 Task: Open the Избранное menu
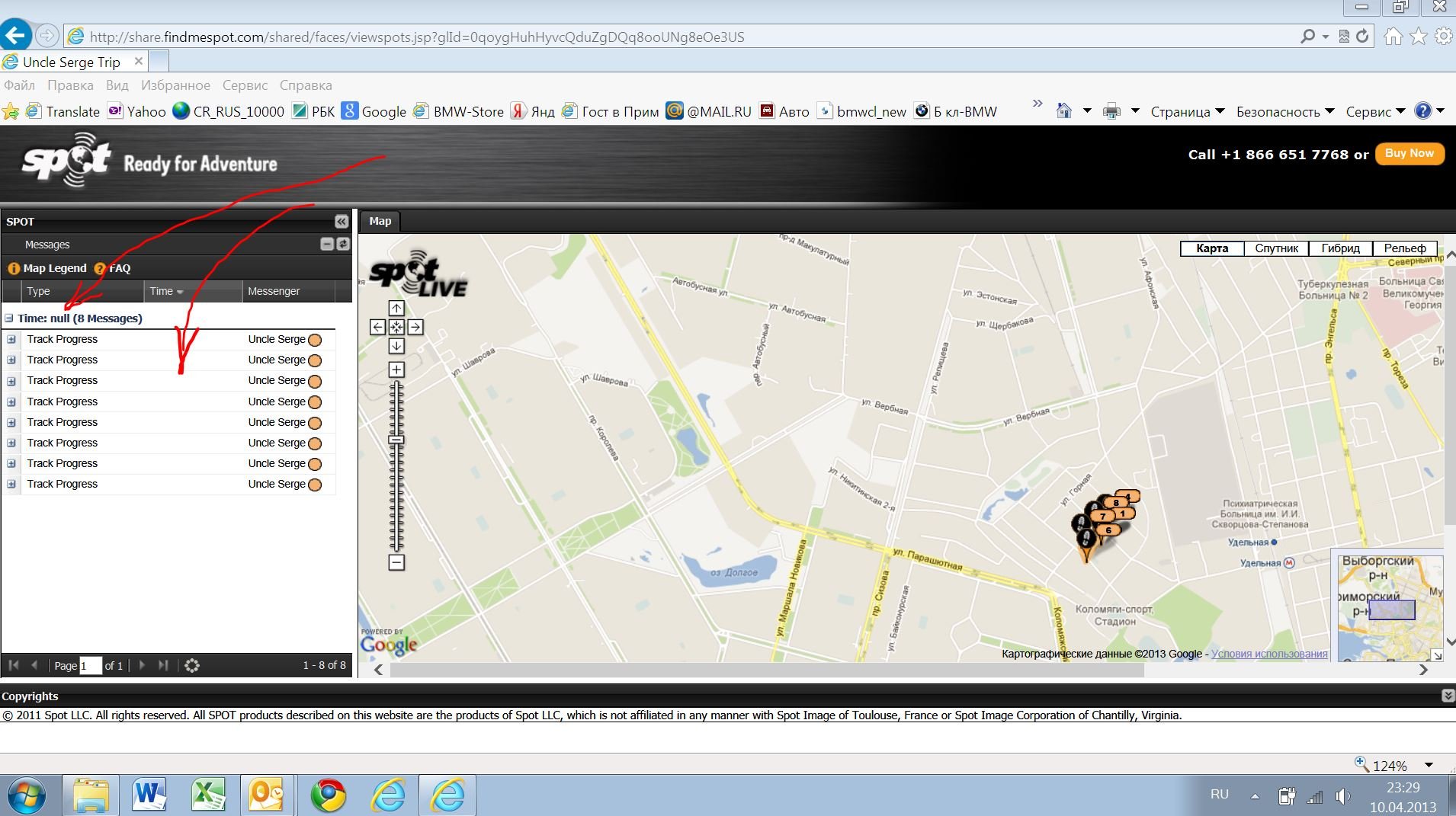[175, 85]
